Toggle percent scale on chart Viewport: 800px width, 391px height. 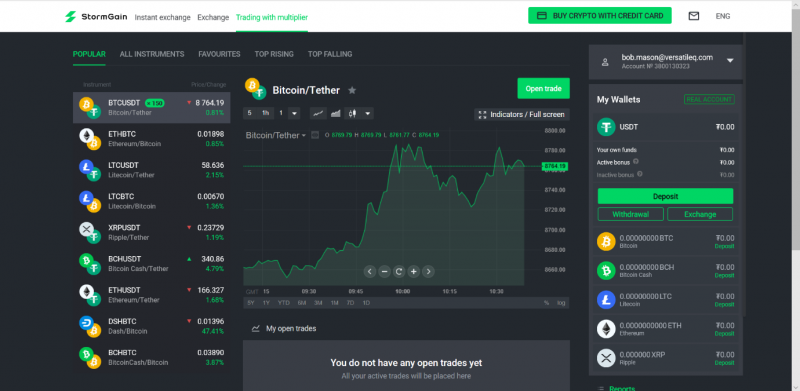pyautogui.click(x=546, y=303)
